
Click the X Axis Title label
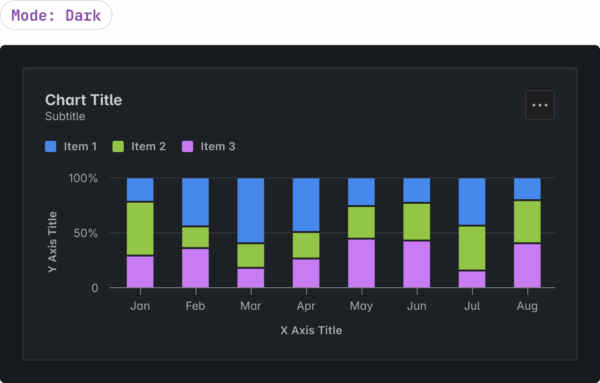pos(311,330)
